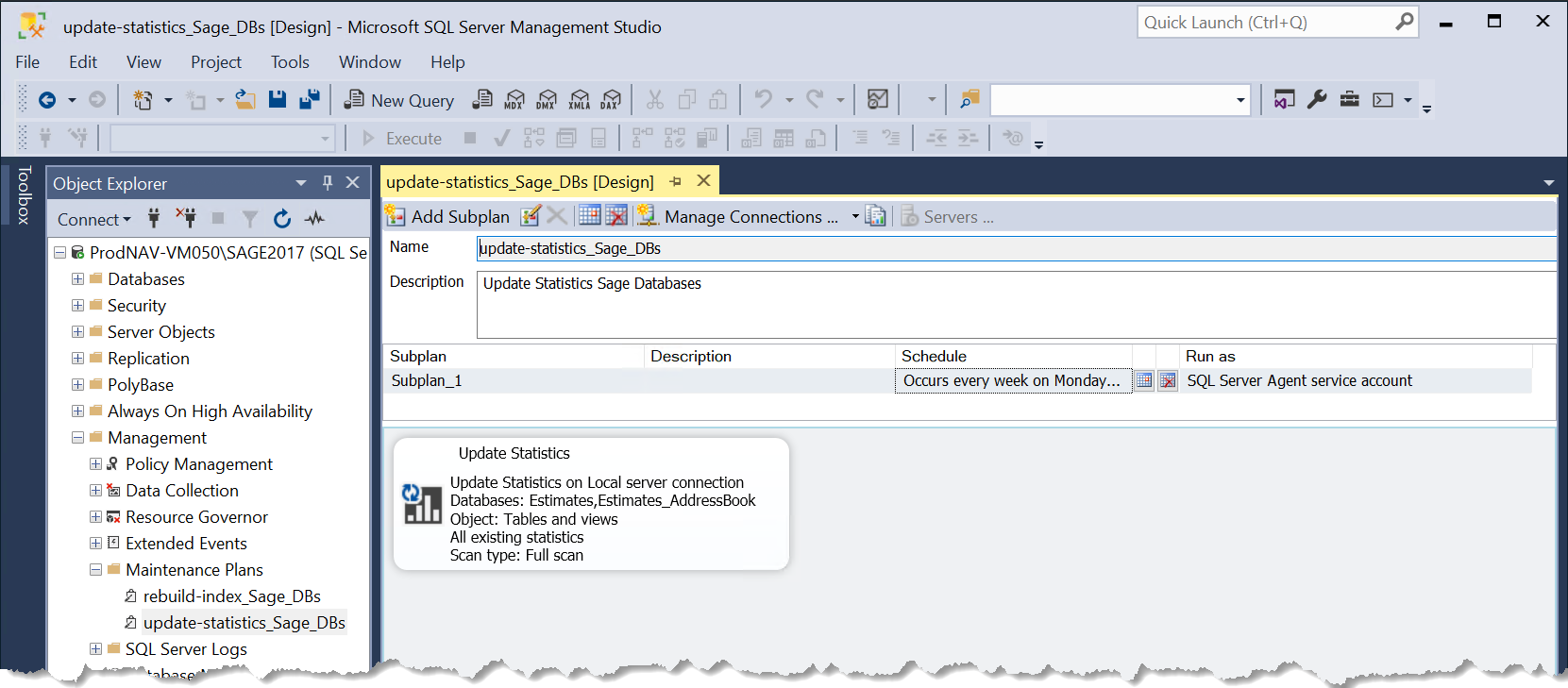Click 'Occurs every week on Monday...' schedule cell

[x=1013, y=380]
